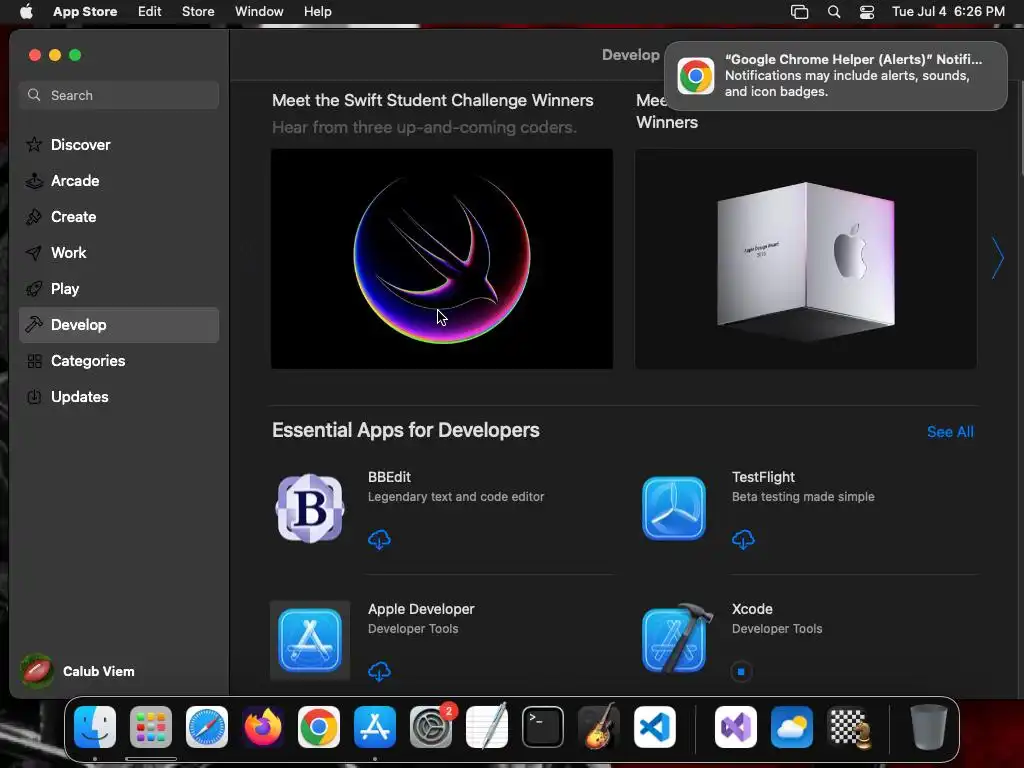Check Updates in the sidebar

pyautogui.click(x=119, y=396)
